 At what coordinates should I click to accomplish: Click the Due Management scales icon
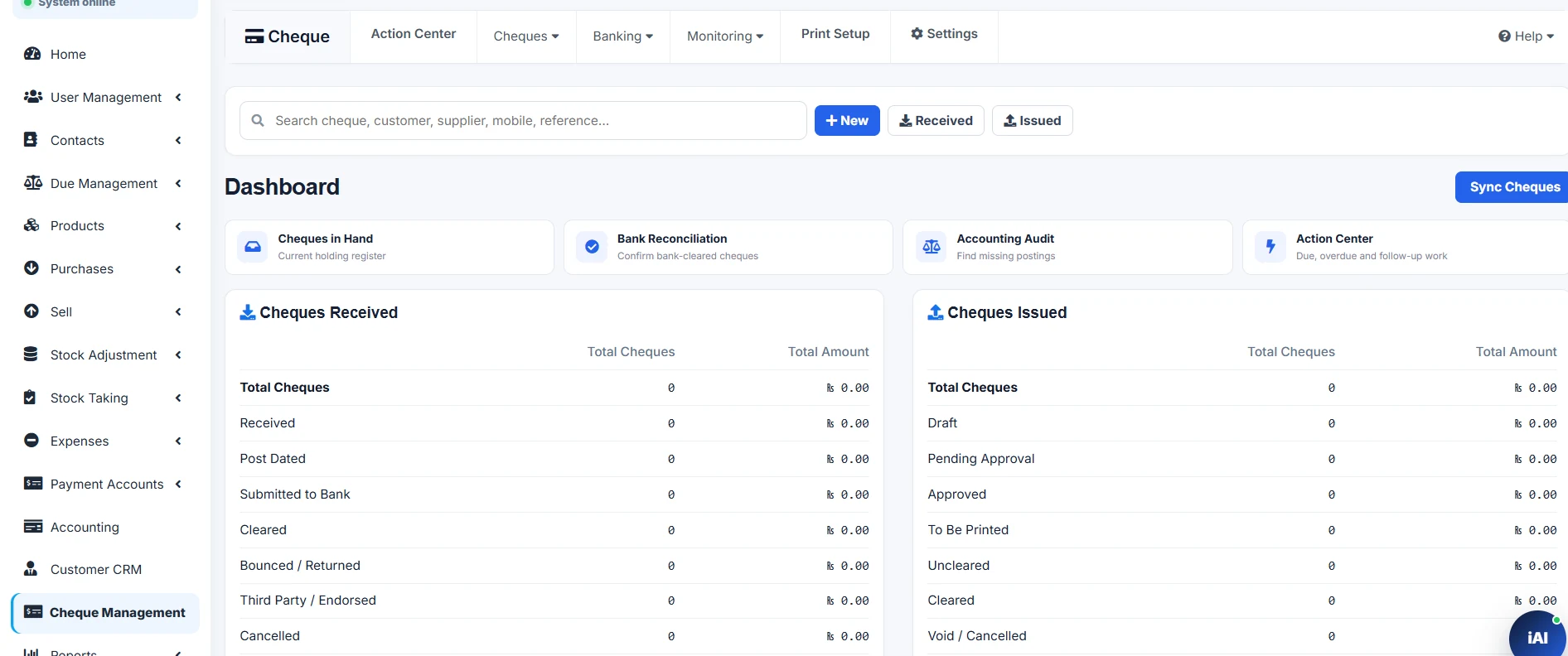click(x=33, y=182)
